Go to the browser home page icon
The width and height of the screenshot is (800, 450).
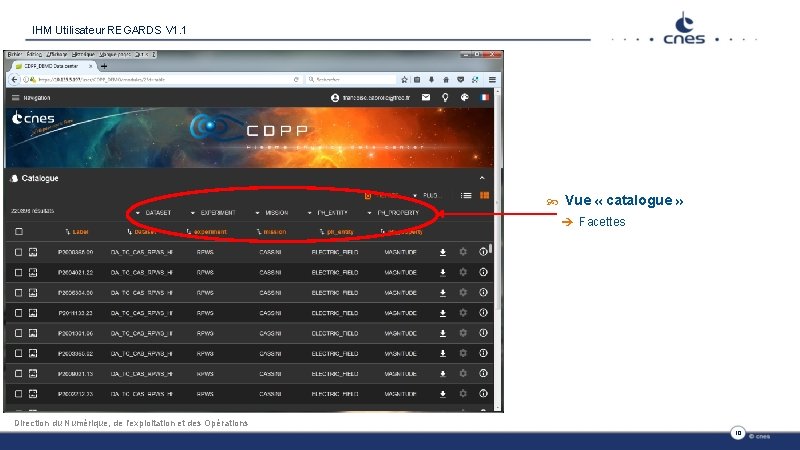[x=446, y=80]
